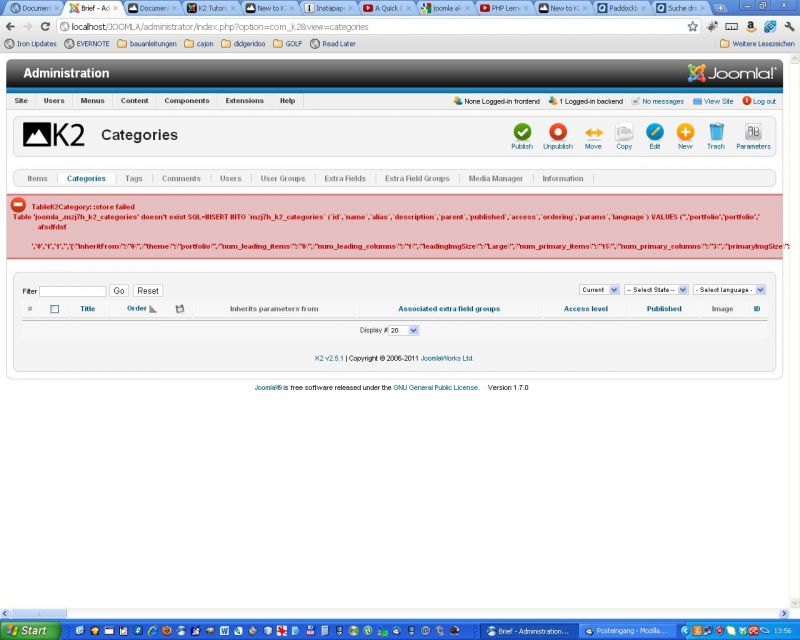Viewport: 800px width, 640px height.
Task: Click the browser wrench settings icon
Action: 789,27
